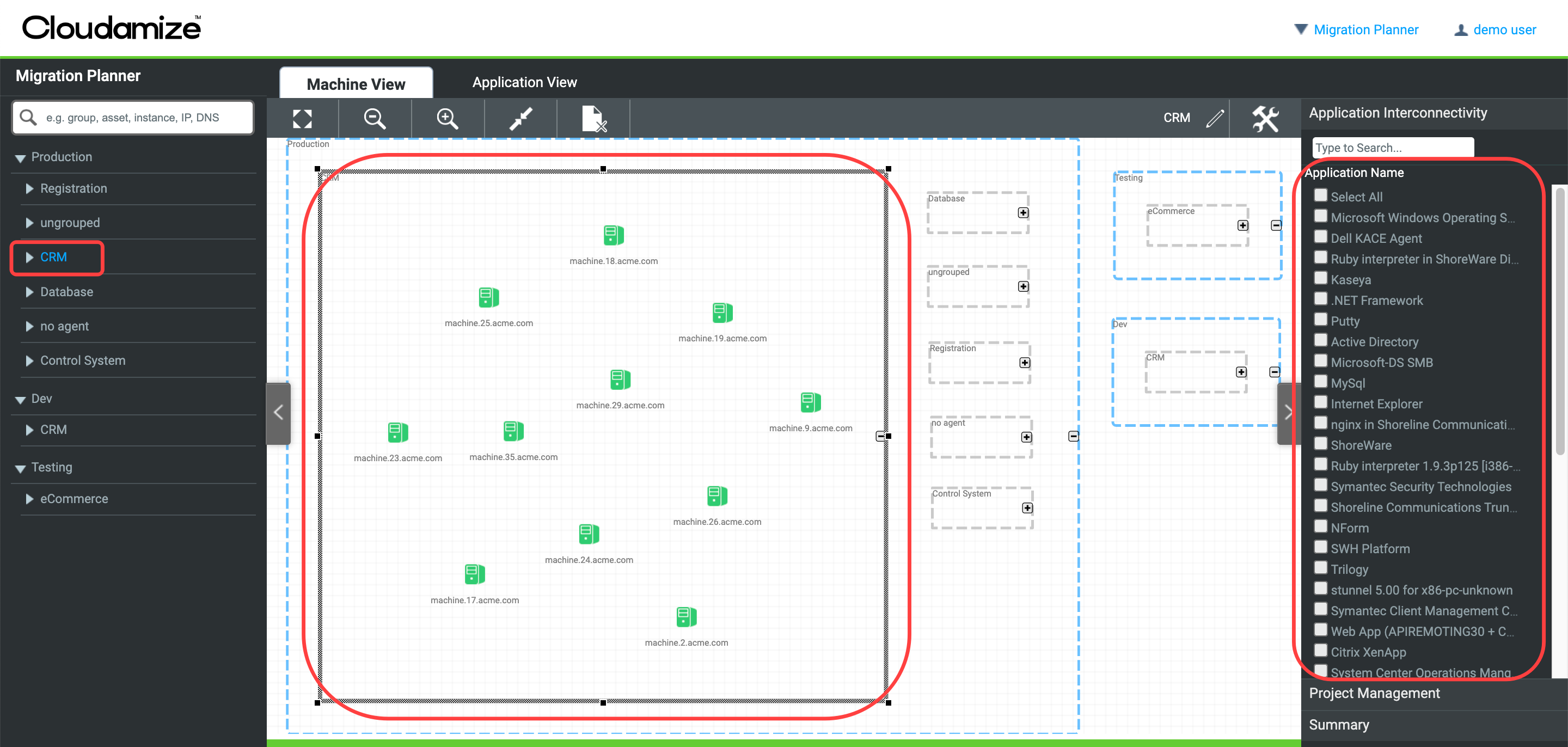
Task: Select the zoom in magnifier icon
Action: tap(448, 118)
